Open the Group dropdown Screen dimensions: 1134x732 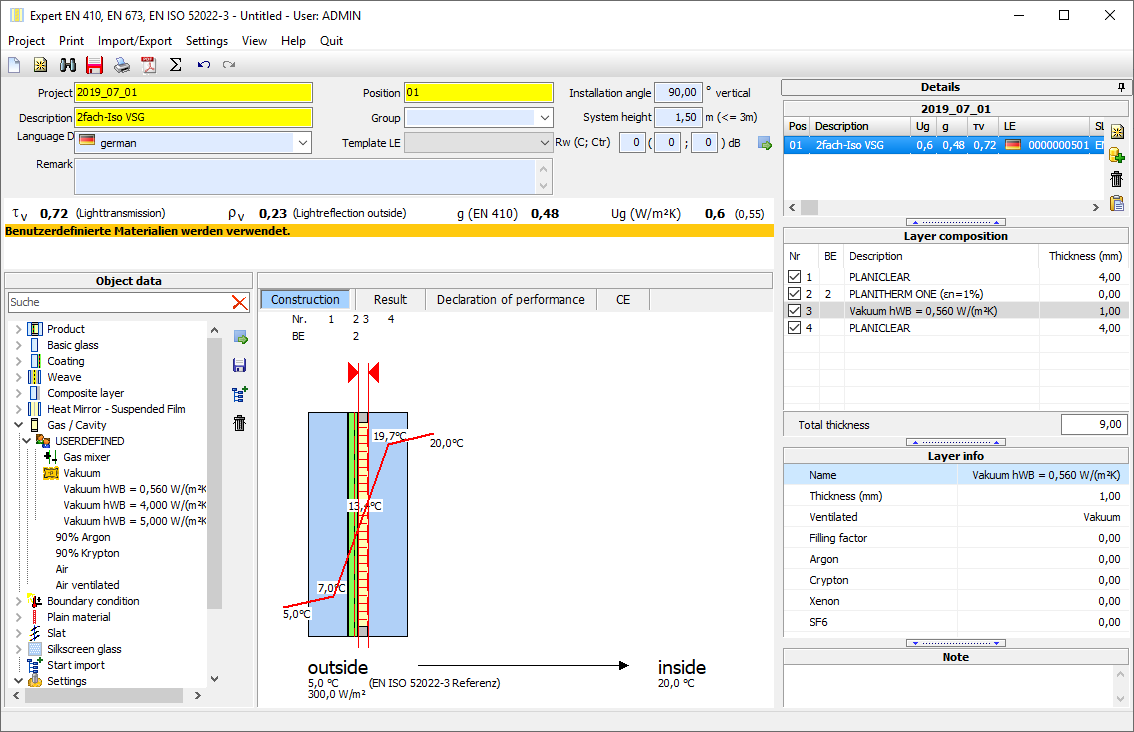coord(544,118)
